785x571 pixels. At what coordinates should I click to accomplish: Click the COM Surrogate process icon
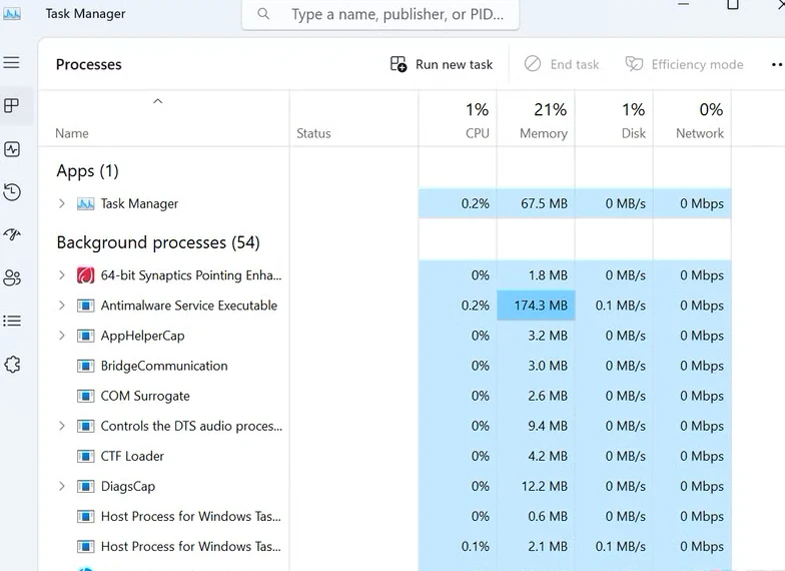point(86,396)
